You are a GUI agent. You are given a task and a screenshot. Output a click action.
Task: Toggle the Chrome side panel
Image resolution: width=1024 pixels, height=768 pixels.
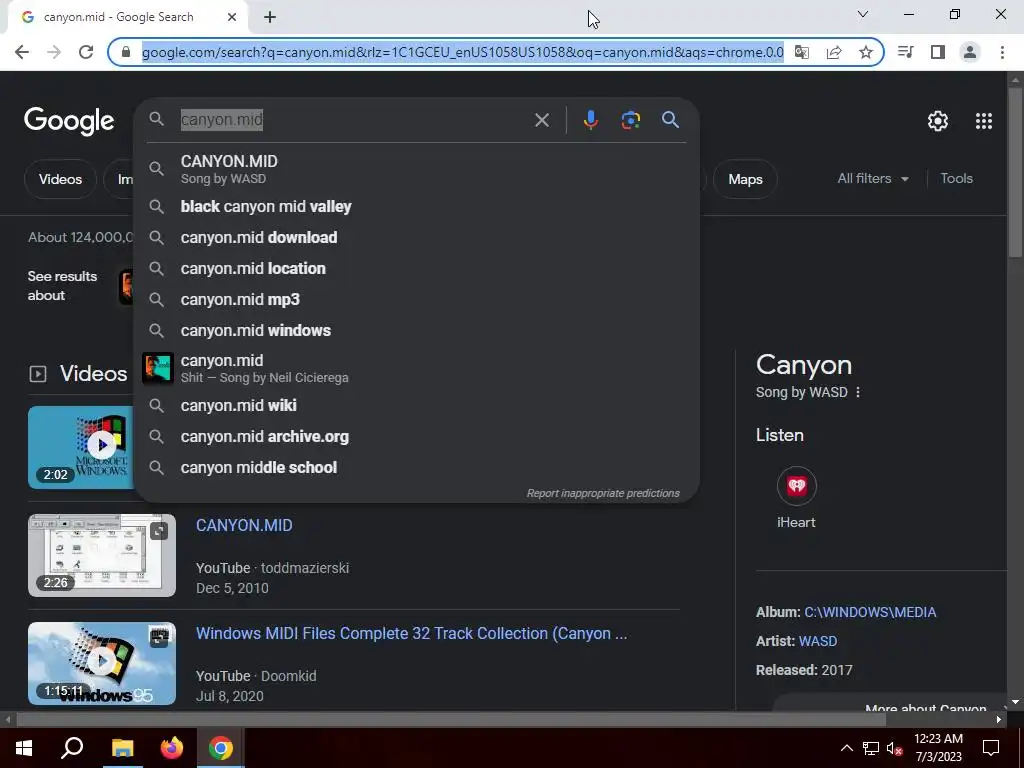[x=938, y=52]
